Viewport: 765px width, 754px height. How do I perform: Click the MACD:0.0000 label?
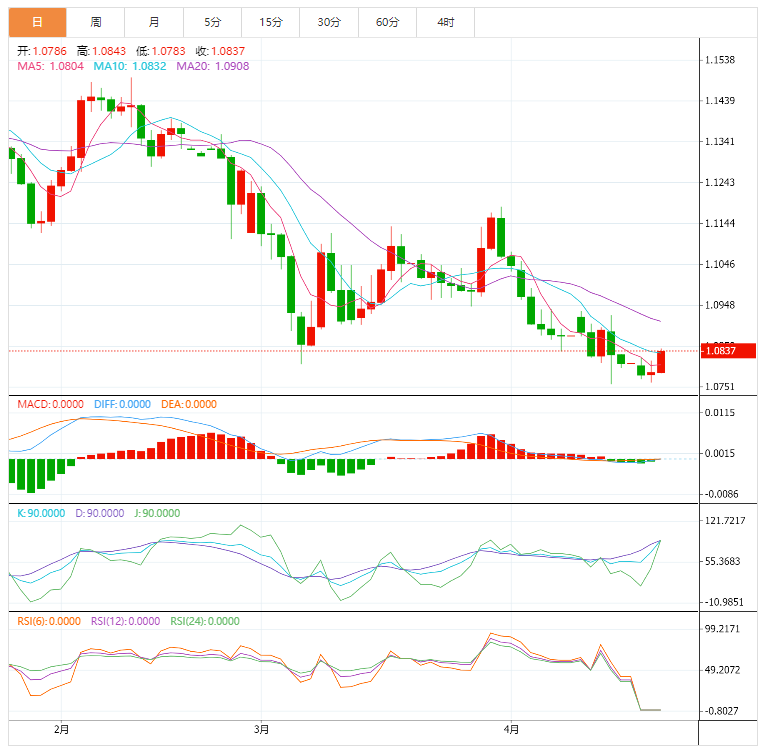50,404
